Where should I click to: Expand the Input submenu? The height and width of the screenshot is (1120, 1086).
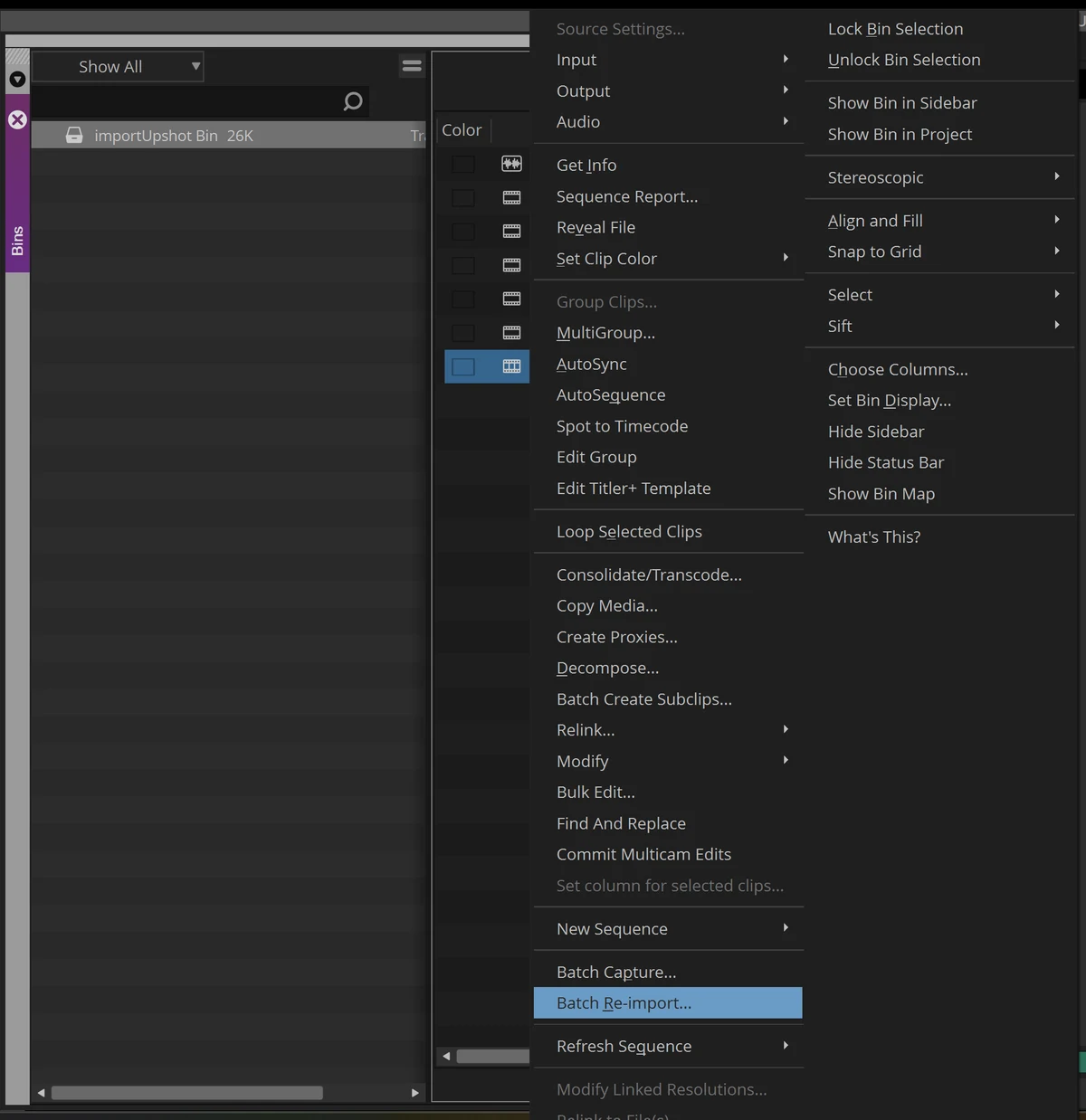click(x=669, y=60)
